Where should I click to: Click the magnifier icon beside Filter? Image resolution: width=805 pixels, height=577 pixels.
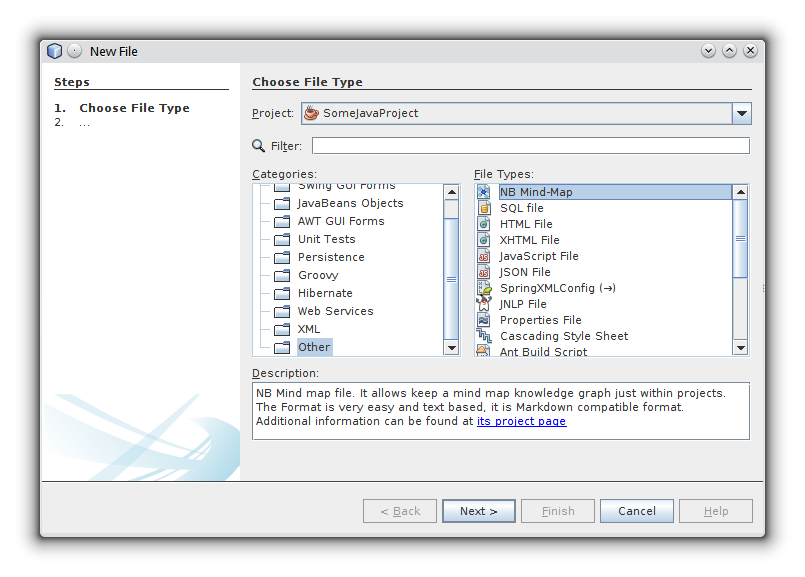[x=258, y=146]
